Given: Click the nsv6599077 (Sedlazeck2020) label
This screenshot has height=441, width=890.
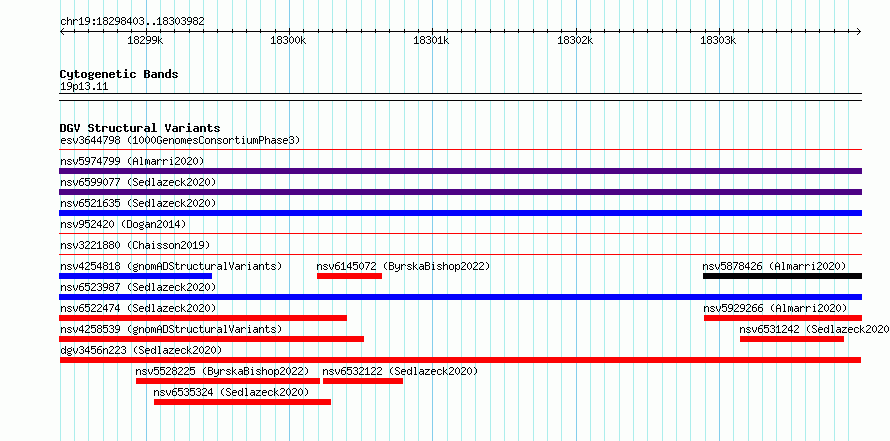Looking at the screenshot, I should (x=138, y=182).
